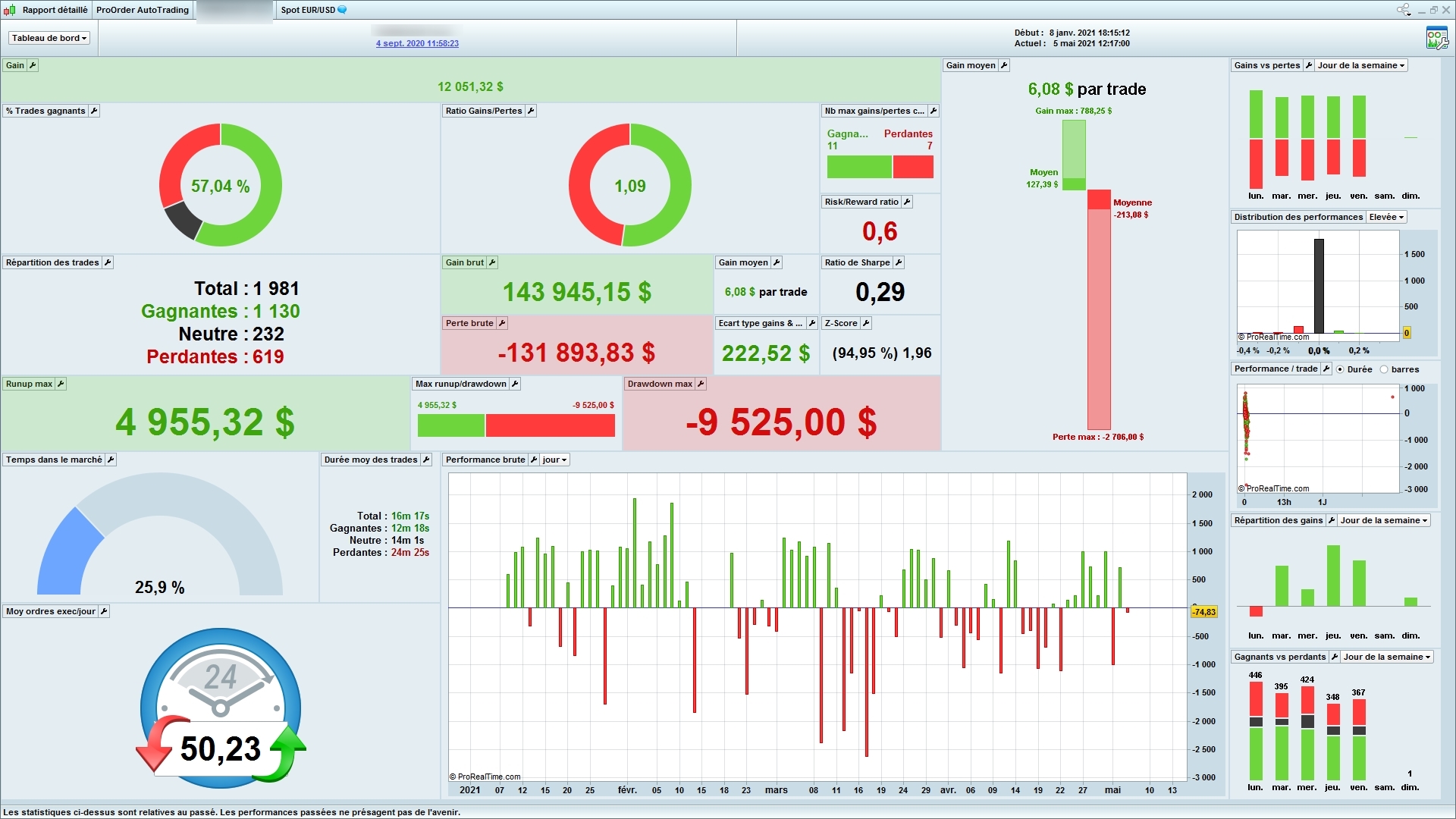Open settings wrench for % Trades gagnants
The image size is (1456, 819).
click(x=94, y=111)
